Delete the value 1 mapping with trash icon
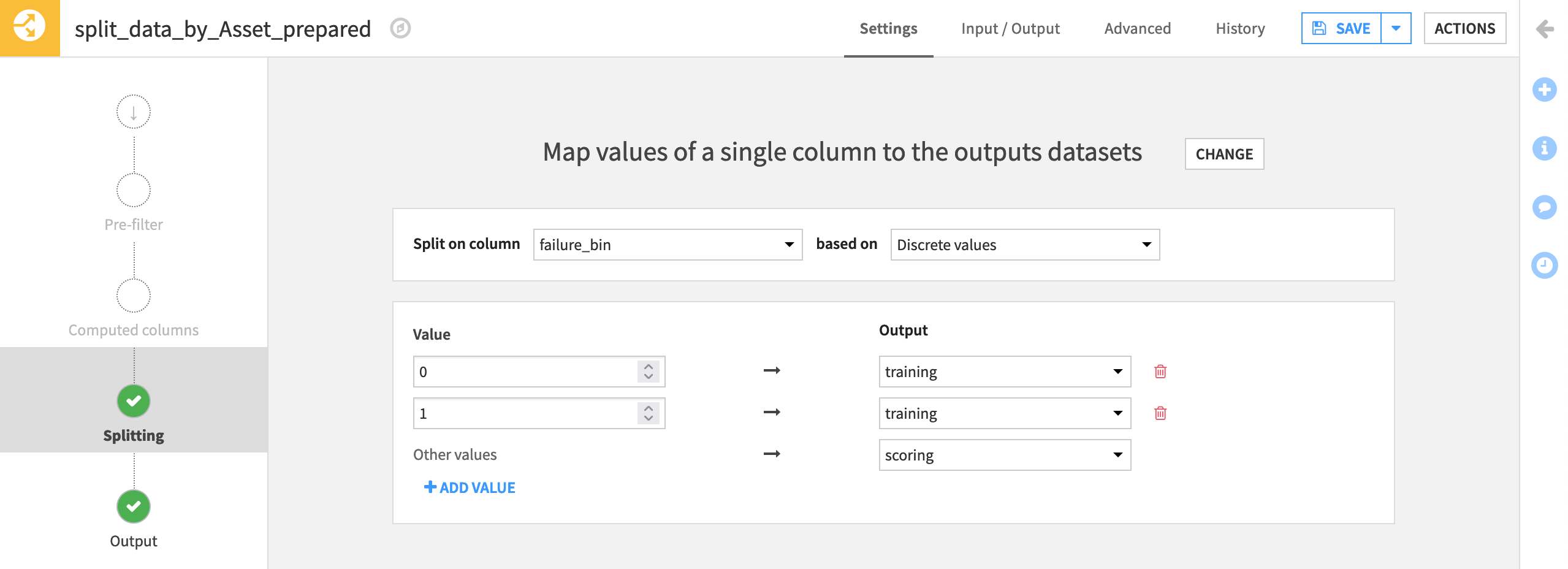 (1160, 413)
